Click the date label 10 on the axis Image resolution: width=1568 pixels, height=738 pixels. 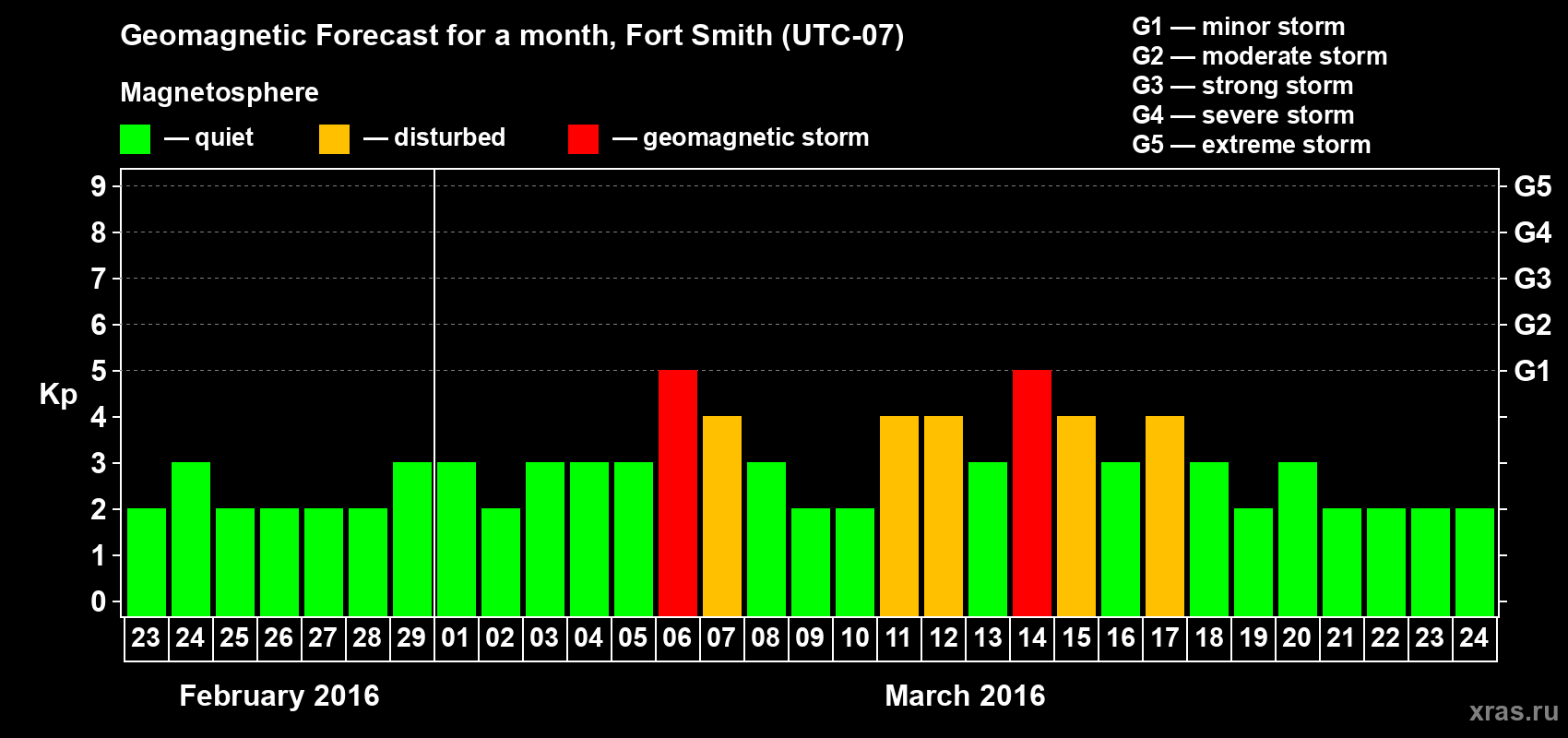(x=855, y=637)
